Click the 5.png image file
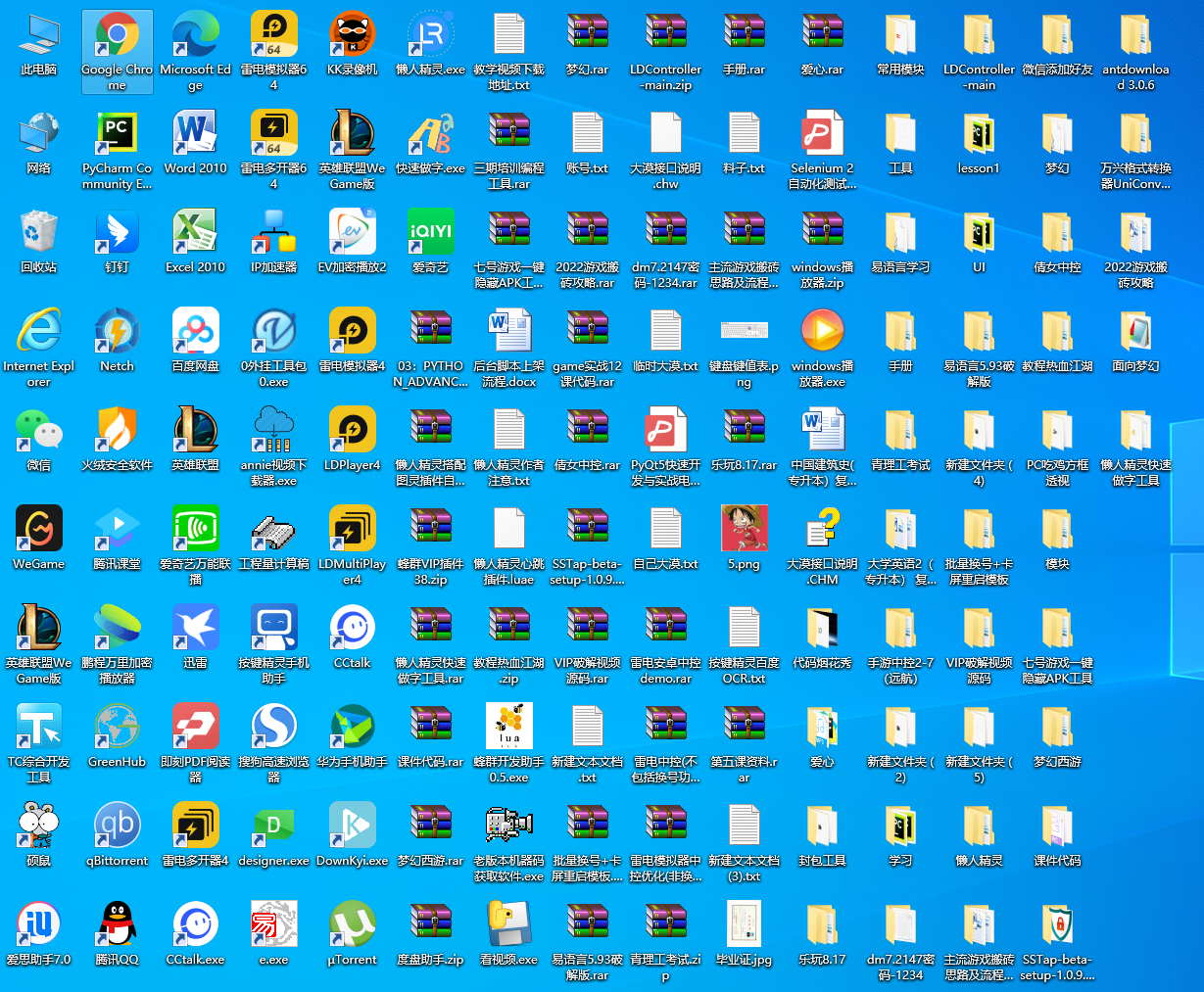The height and width of the screenshot is (992, 1204). tap(745, 540)
